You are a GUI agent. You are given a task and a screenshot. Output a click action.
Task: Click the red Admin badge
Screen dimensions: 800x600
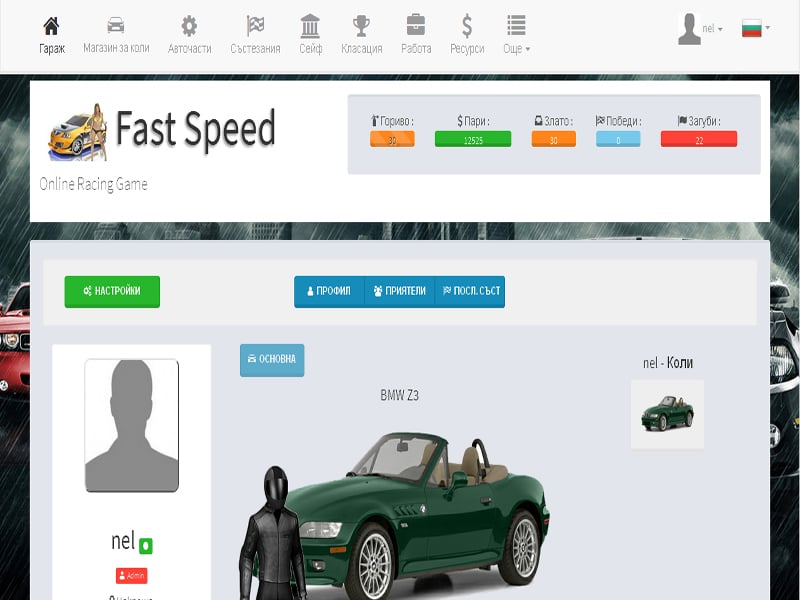coord(131,575)
